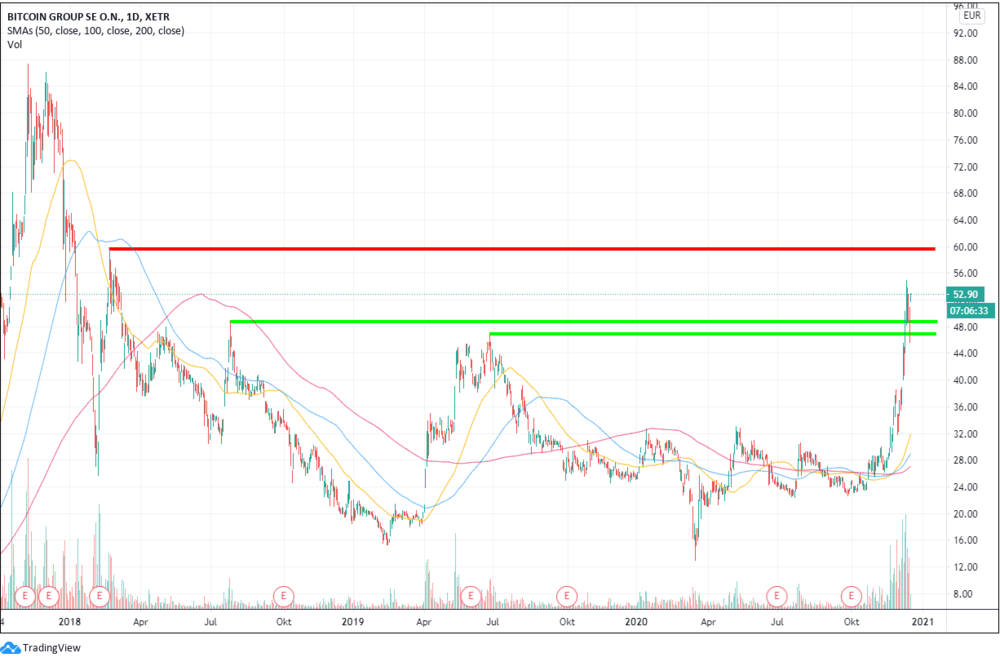The width and height of the screenshot is (1000, 662).
Task: Click the countdown timer 07:06:33
Action: click(969, 311)
